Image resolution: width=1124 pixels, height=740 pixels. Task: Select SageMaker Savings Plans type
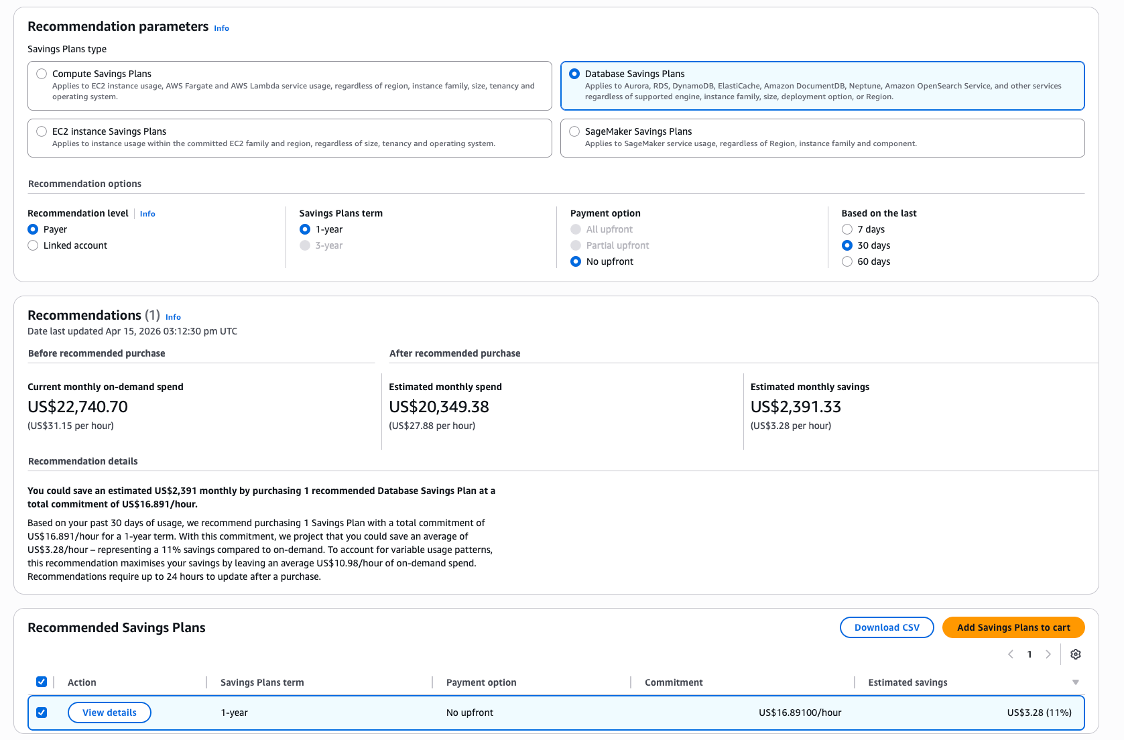(574, 132)
